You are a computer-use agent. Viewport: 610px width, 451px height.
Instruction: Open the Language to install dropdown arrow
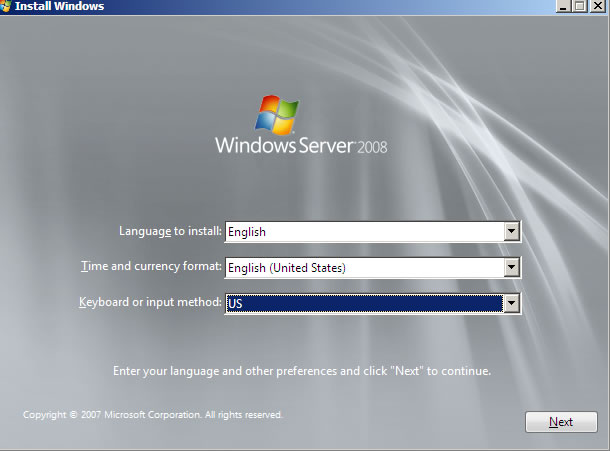pyautogui.click(x=511, y=232)
